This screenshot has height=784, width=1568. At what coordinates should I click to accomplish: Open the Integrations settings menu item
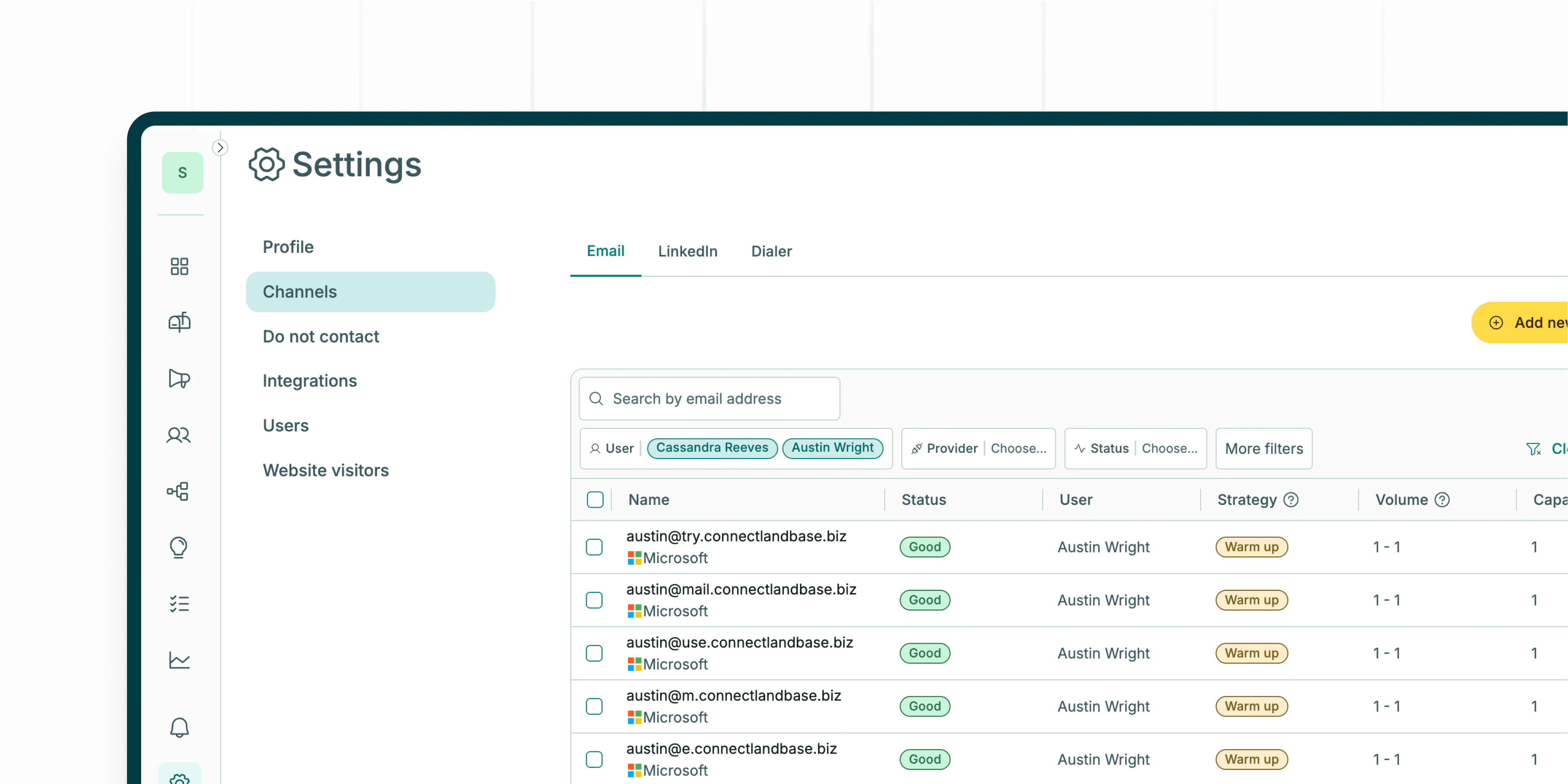[x=309, y=381]
